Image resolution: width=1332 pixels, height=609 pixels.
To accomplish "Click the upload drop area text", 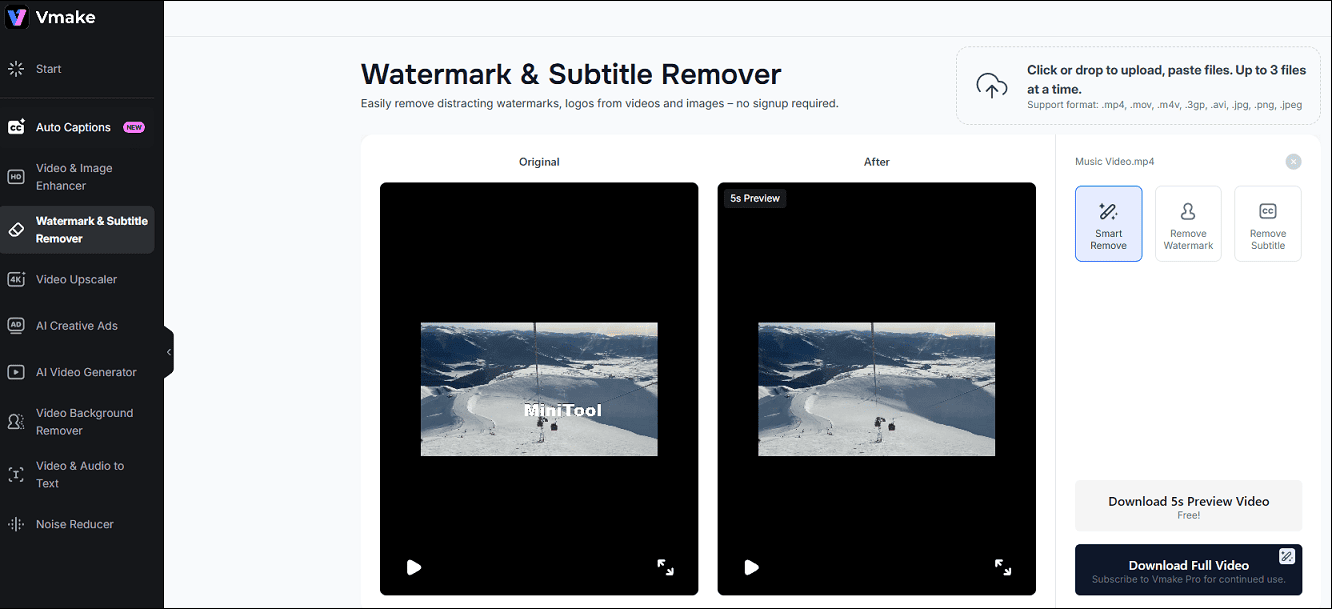I will tap(1166, 86).
